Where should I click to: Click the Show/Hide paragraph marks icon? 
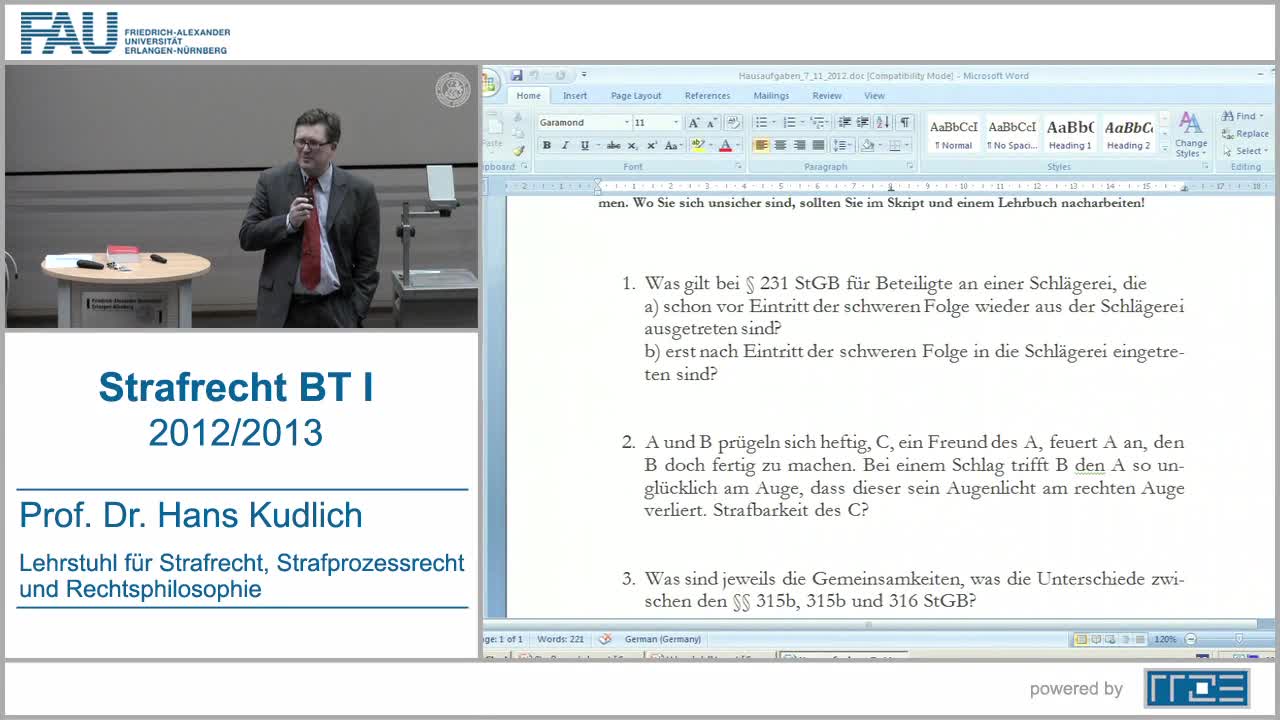(x=904, y=122)
